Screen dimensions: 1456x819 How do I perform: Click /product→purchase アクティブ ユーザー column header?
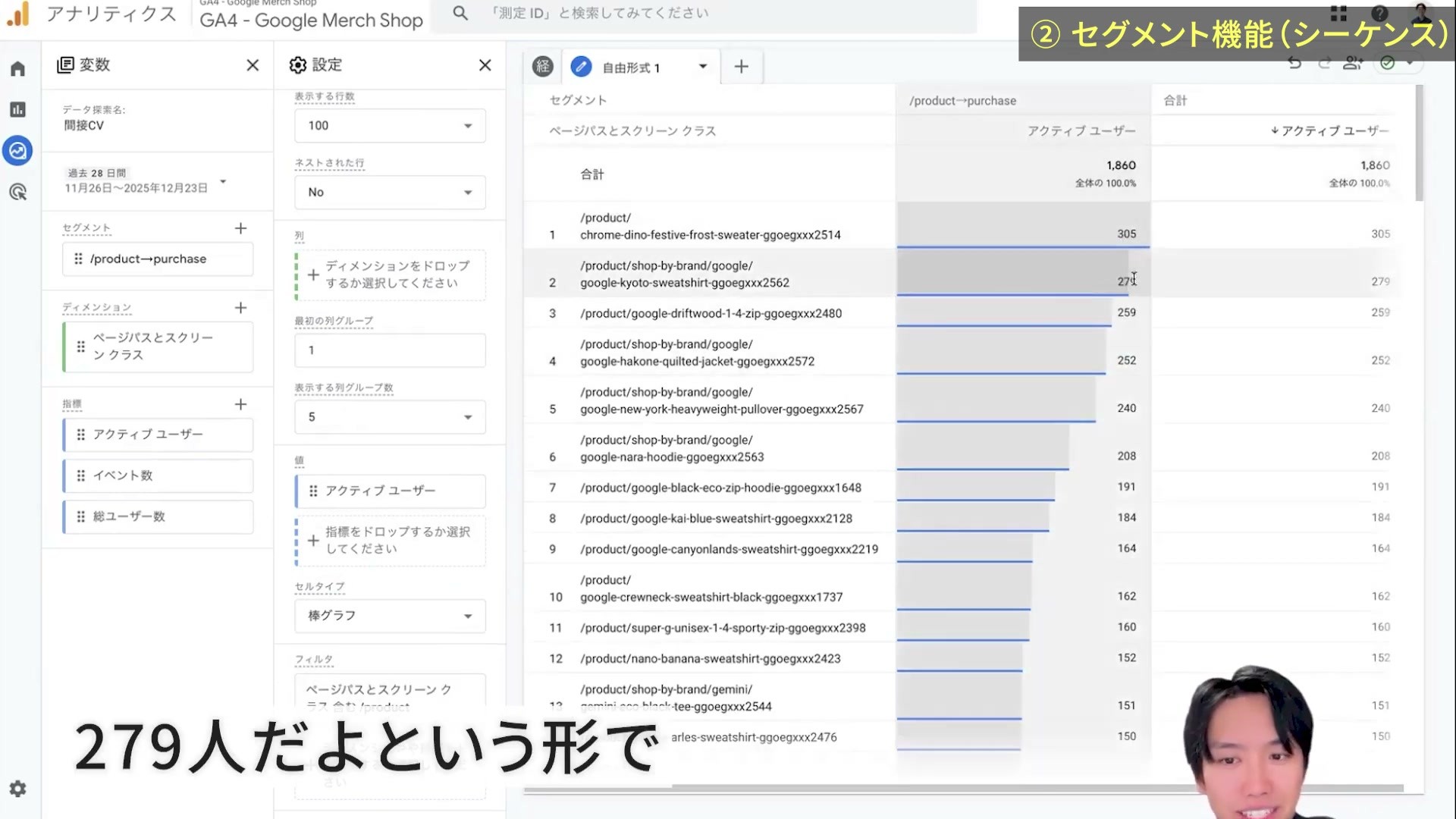tap(1081, 131)
